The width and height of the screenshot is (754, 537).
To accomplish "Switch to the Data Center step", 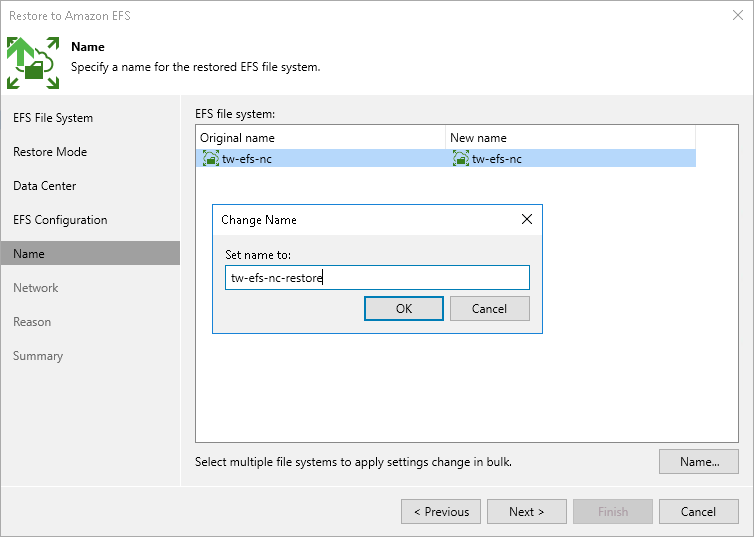I will 45,186.
